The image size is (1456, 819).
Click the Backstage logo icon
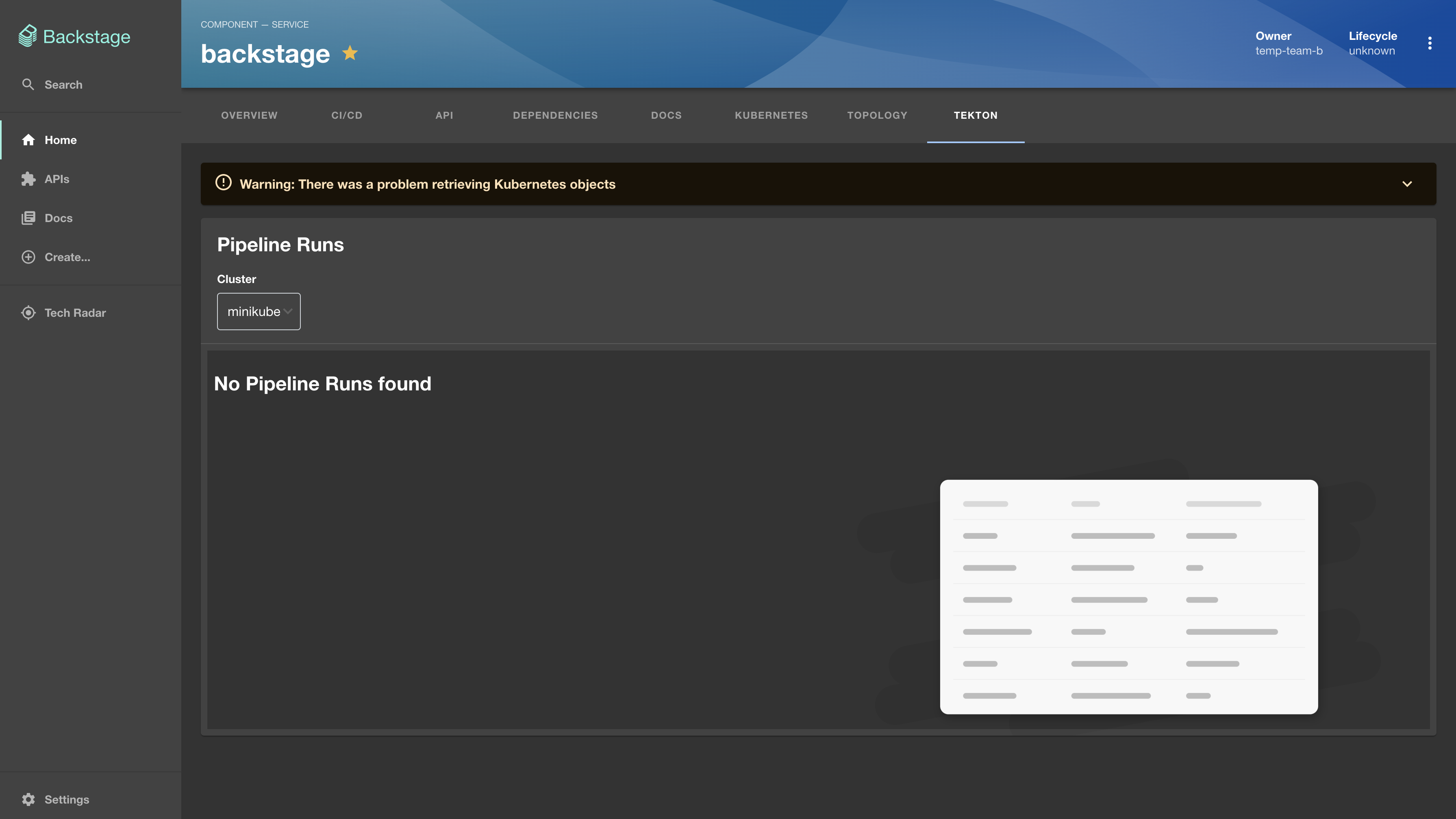click(x=28, y=36)
